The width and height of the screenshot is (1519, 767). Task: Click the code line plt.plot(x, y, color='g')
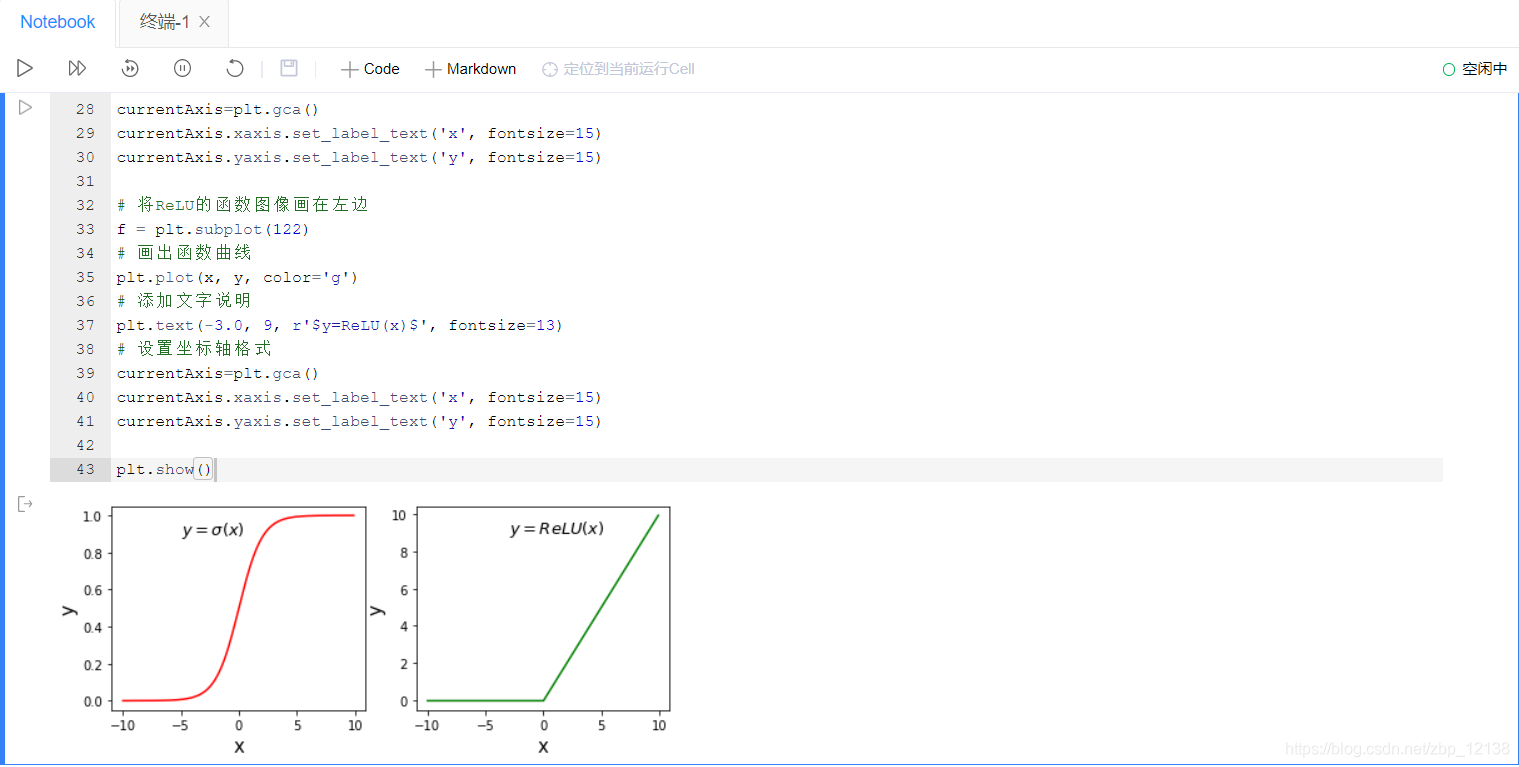[x=237, y=277]
